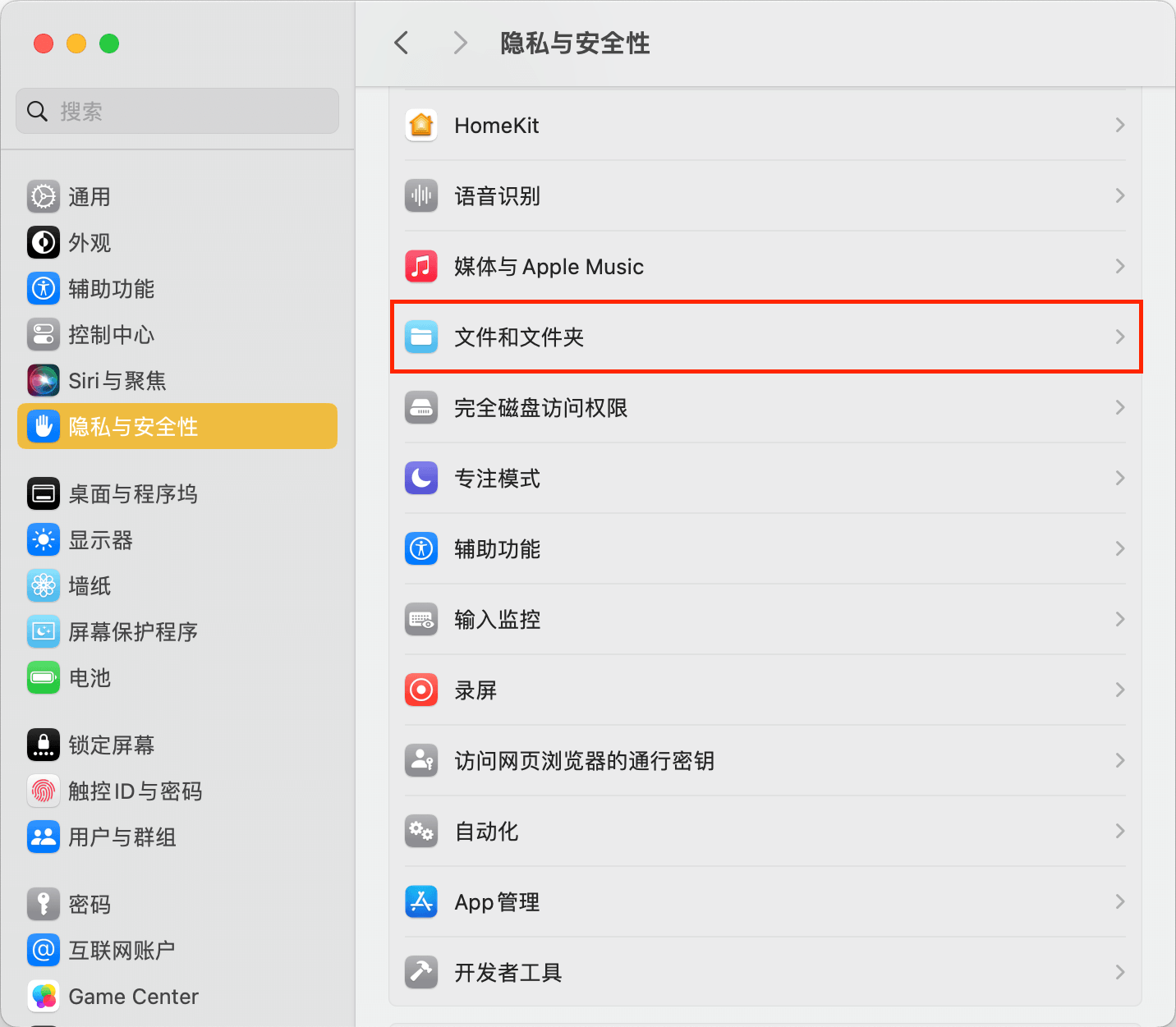The width and height of the screenshot is (1176, 1027).
Task: Expand the 完全磁盘访问权限 row chevron
Action: click(1120, 408)
